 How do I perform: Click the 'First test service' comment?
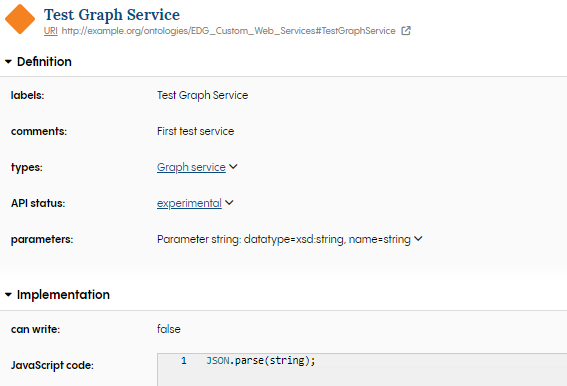click(195, 131)
